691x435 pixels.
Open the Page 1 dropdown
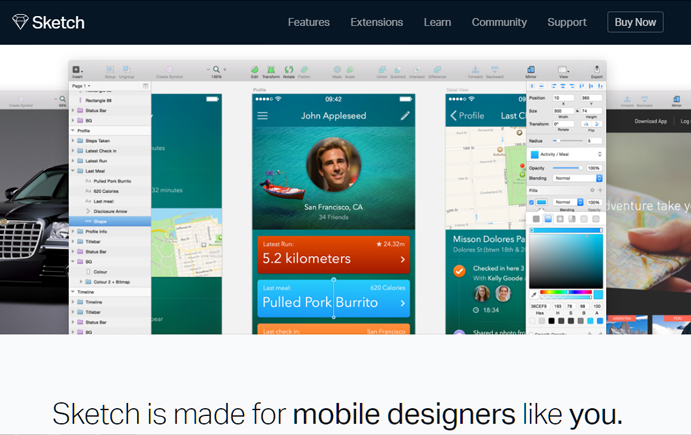tap(82, 86)
